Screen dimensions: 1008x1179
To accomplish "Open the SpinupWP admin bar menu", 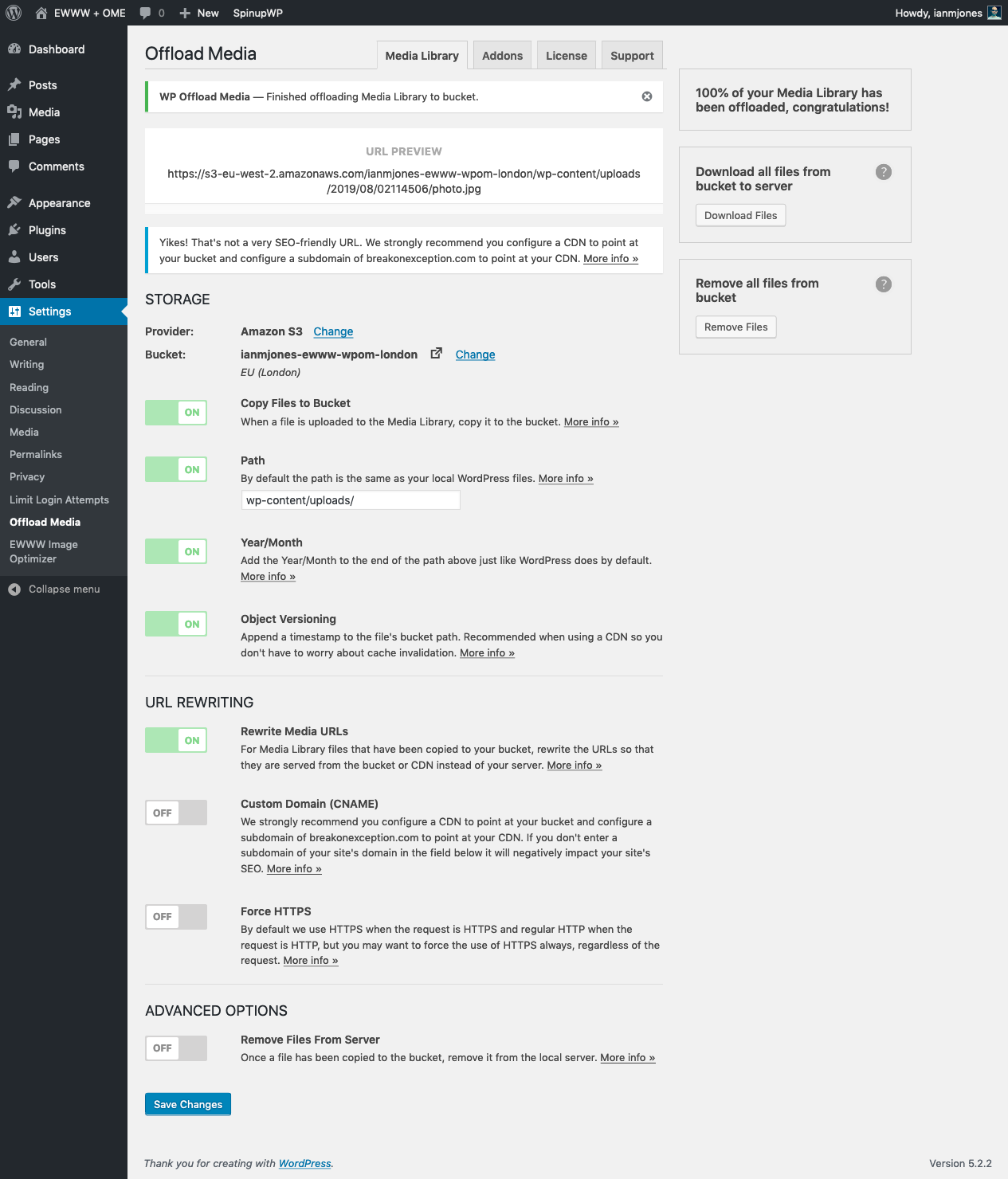I will pyautogui.click(x=258, y=13).
